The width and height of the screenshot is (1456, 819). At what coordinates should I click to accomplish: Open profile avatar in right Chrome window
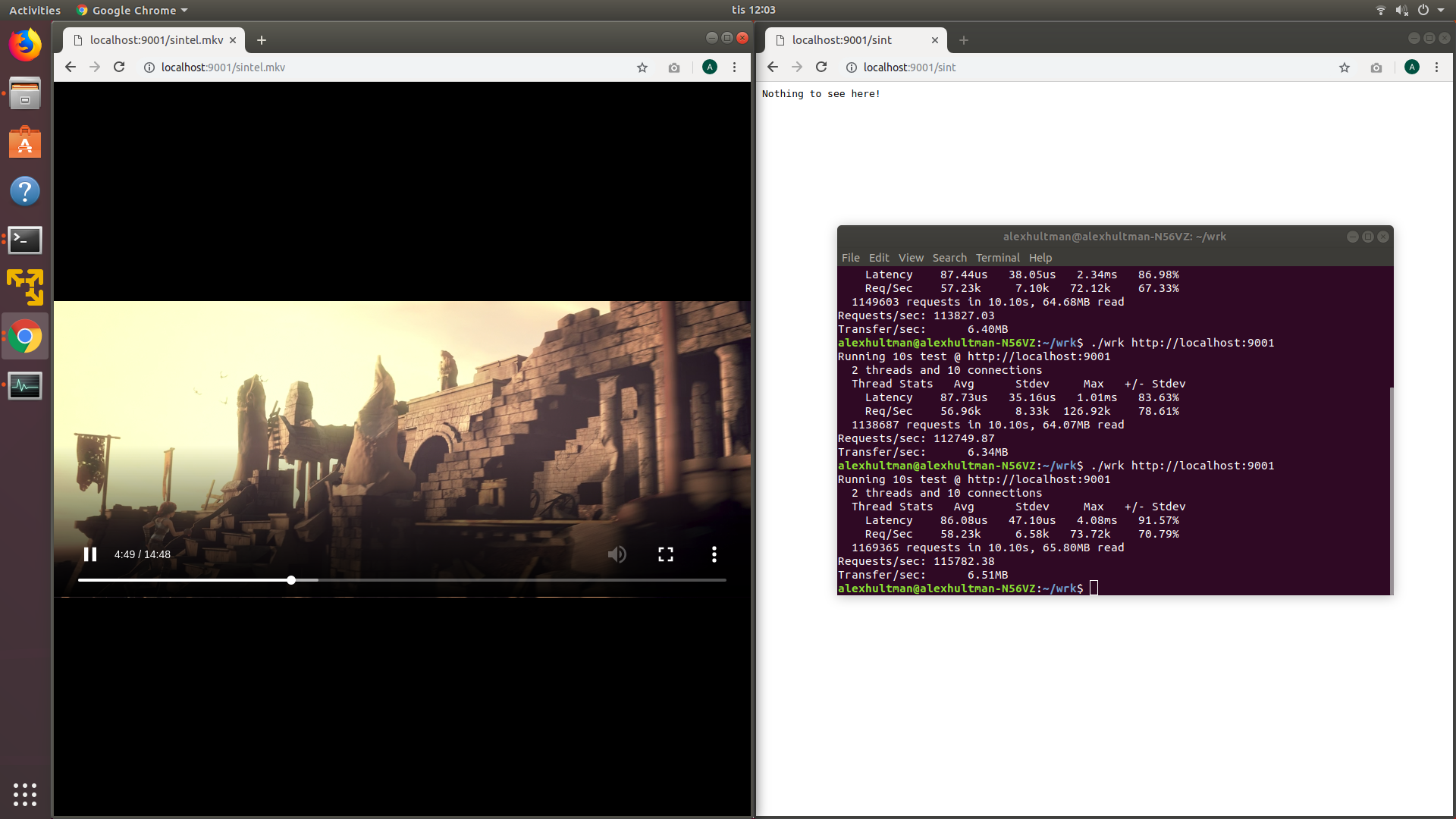pyautogui.click(x=1411, y=67)
